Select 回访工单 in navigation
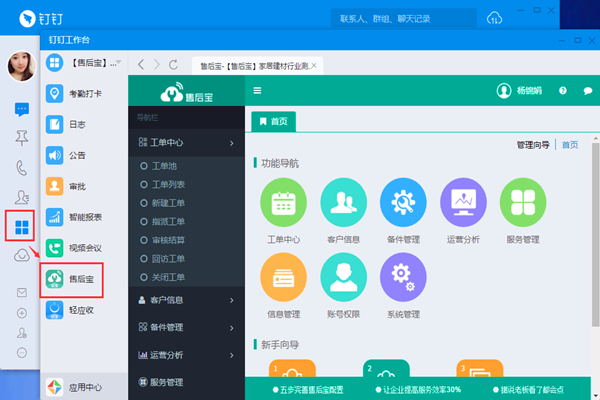Viewport: 600px width, 400px height. coord(168,259)
